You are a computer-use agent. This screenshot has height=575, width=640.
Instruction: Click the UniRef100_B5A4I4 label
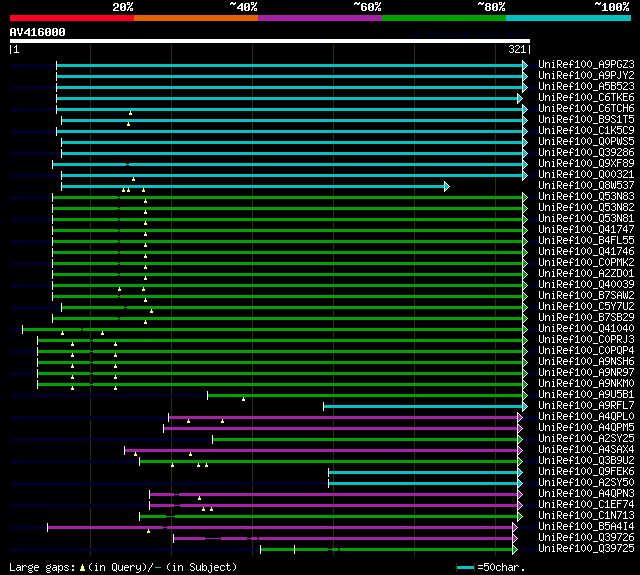coord(586,527)
